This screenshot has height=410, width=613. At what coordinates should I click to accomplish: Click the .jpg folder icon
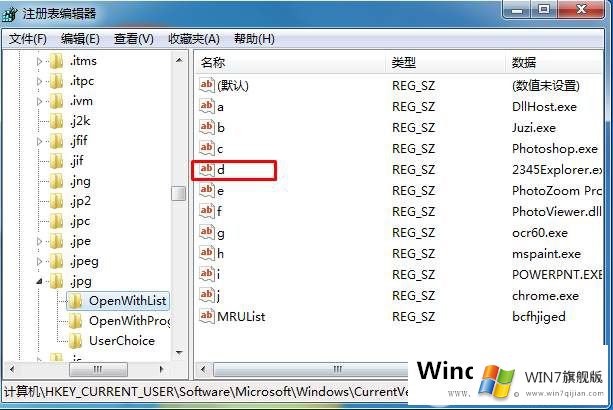pyautogui.click(x=57, y=281)
